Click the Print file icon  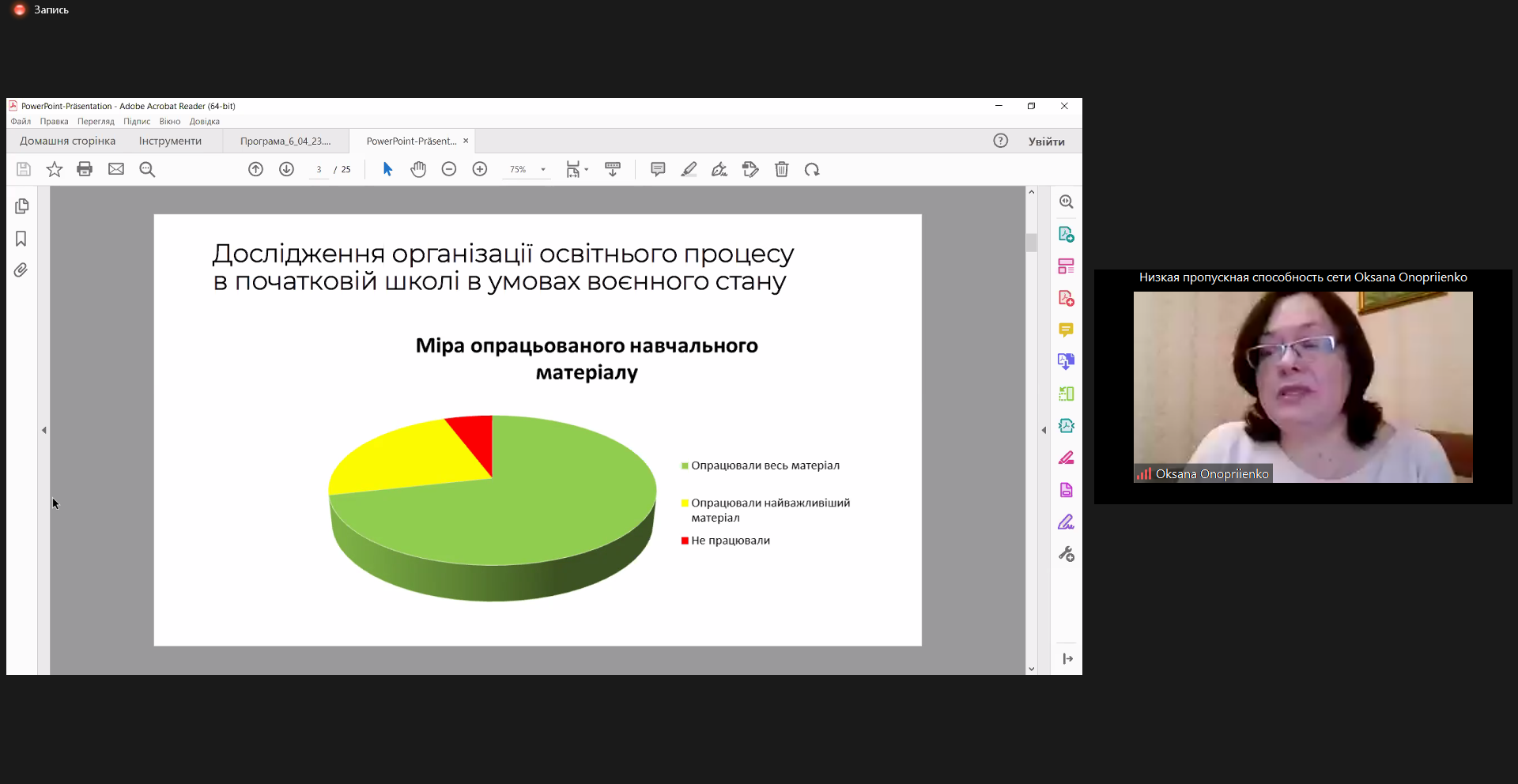click(x=85, y=169)
